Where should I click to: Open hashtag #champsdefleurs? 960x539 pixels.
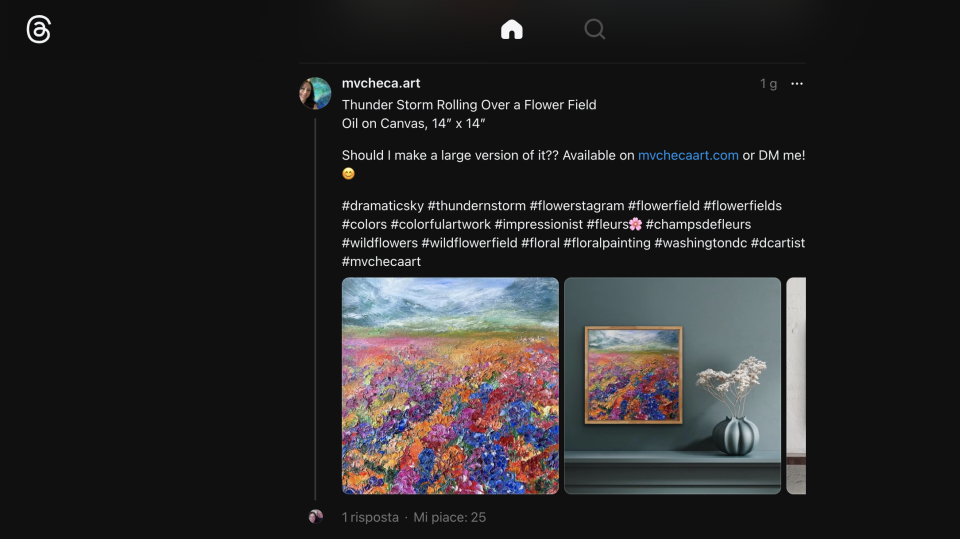pos(698,224)
